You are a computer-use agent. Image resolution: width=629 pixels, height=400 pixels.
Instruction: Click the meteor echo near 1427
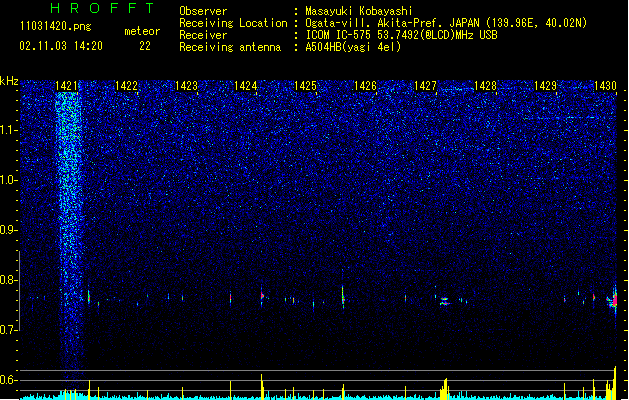tap(444, 301)
